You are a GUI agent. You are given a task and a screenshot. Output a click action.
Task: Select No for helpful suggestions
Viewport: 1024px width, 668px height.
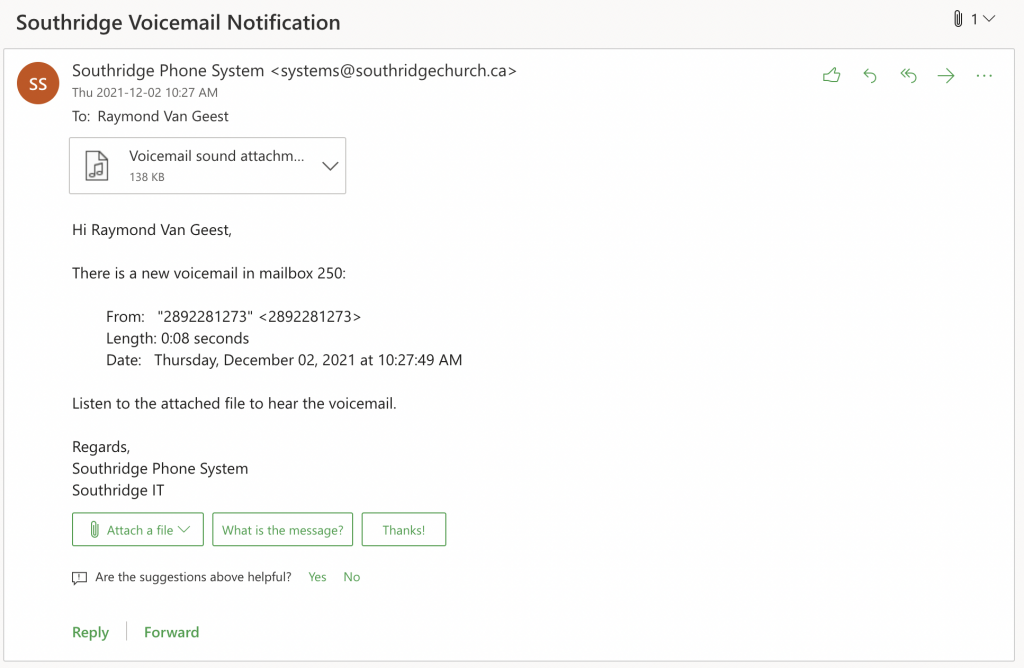pos(352,577)
